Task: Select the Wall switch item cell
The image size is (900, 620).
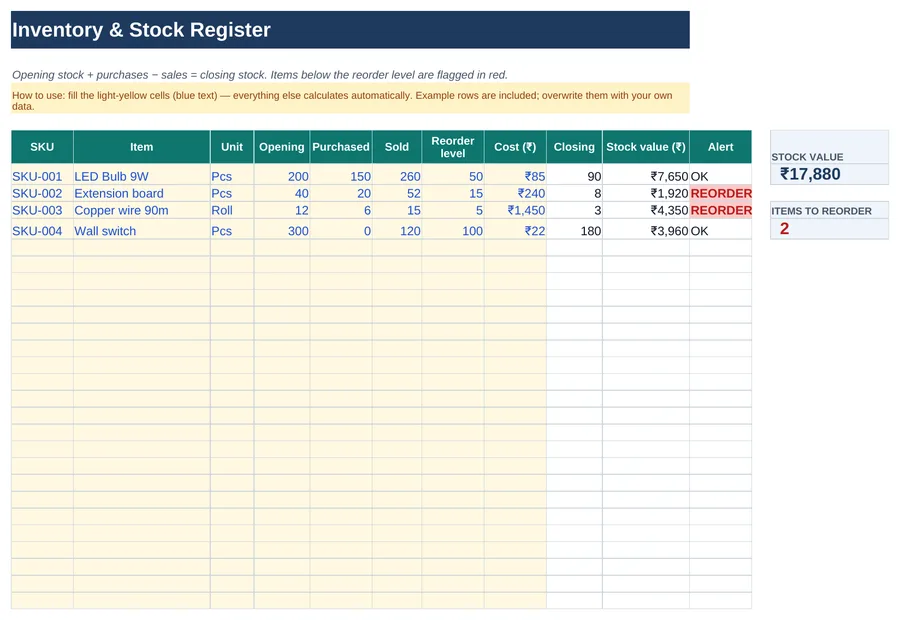Action: pos(142,231)
